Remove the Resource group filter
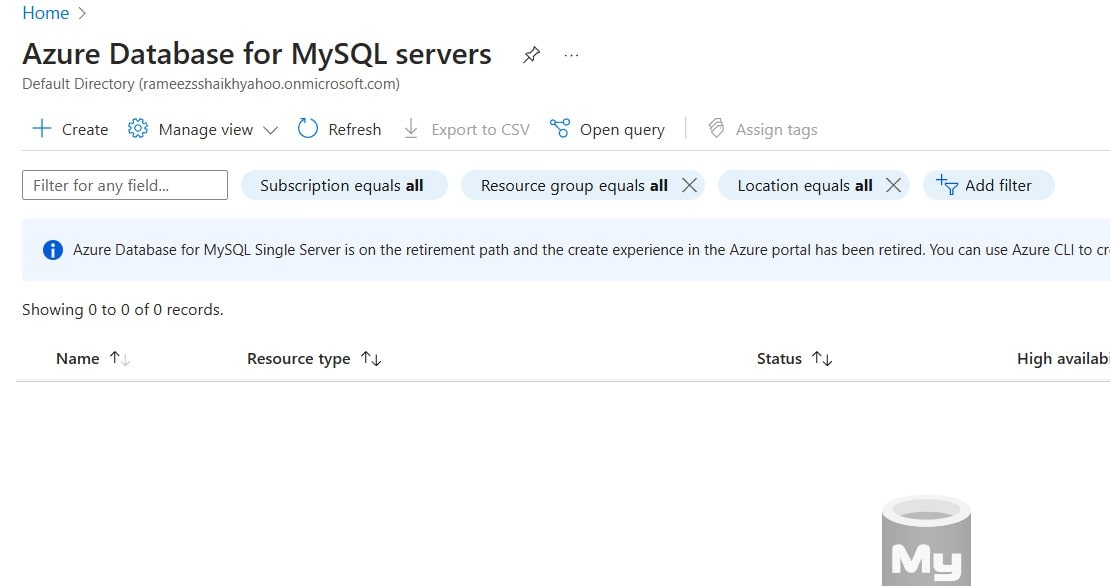 pos(690,185)
